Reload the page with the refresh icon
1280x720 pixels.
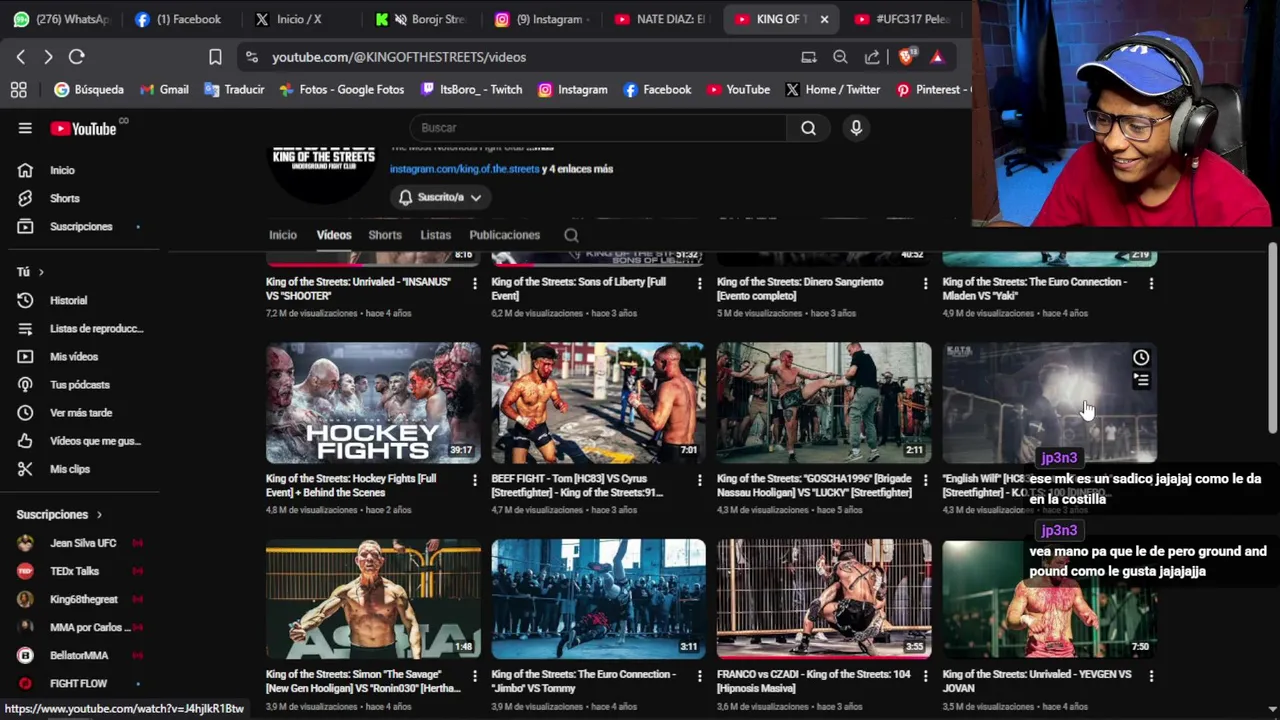click(x=77, y=57)
